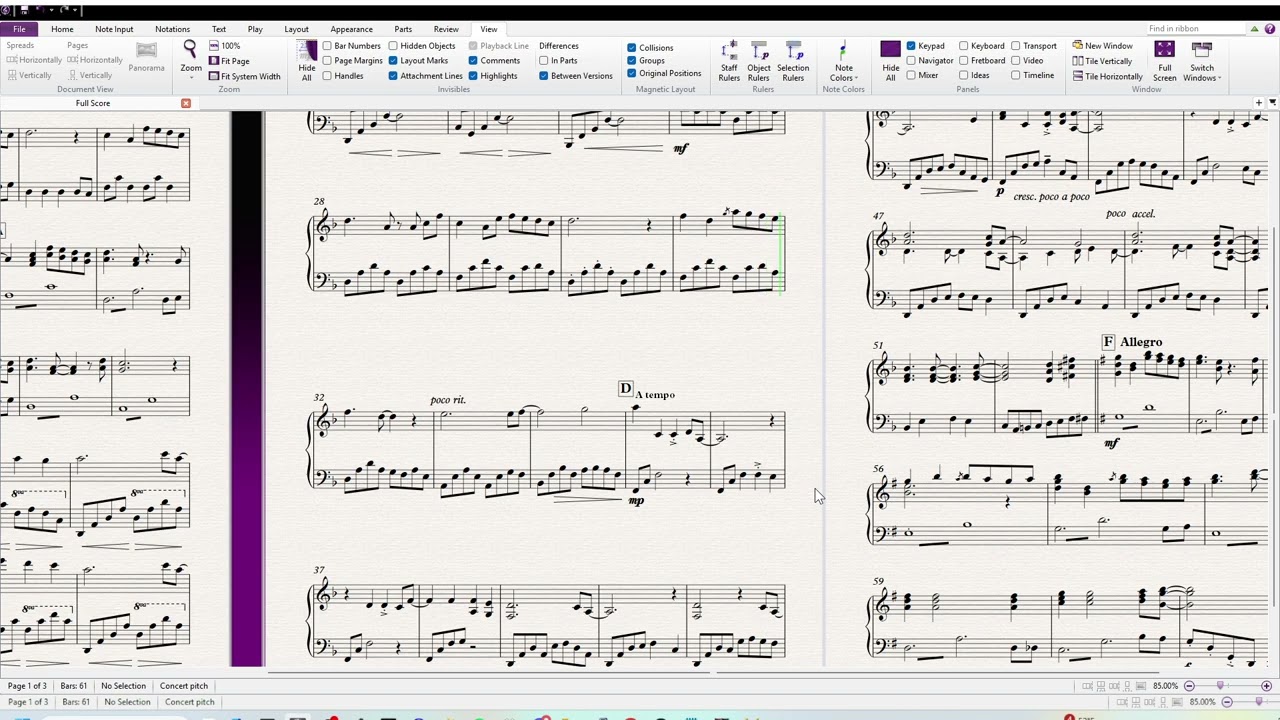Open the Review ribbon tab
This screenshot has height=720, width=1280.
[446, 29]
